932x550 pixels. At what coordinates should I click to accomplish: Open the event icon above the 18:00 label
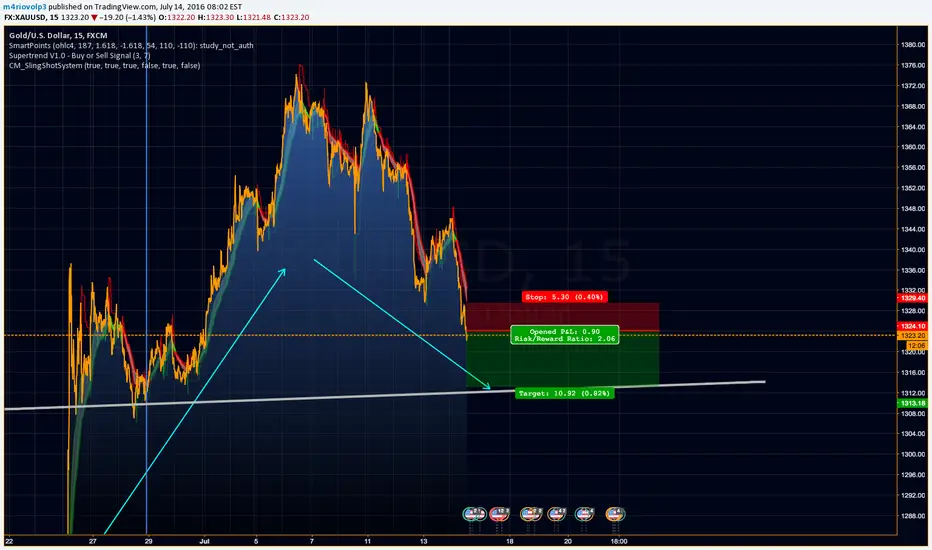point(615,514)
